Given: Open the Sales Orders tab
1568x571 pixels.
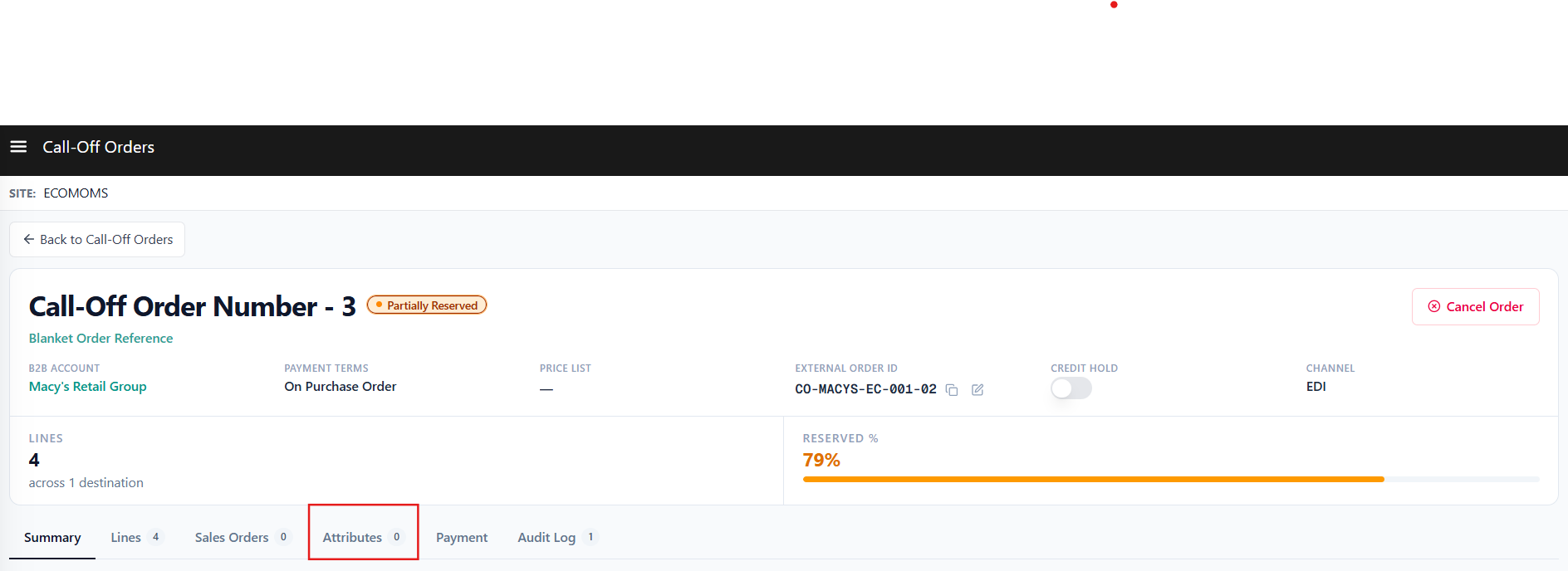Looking at the screenshot, I should pos(243,538).
